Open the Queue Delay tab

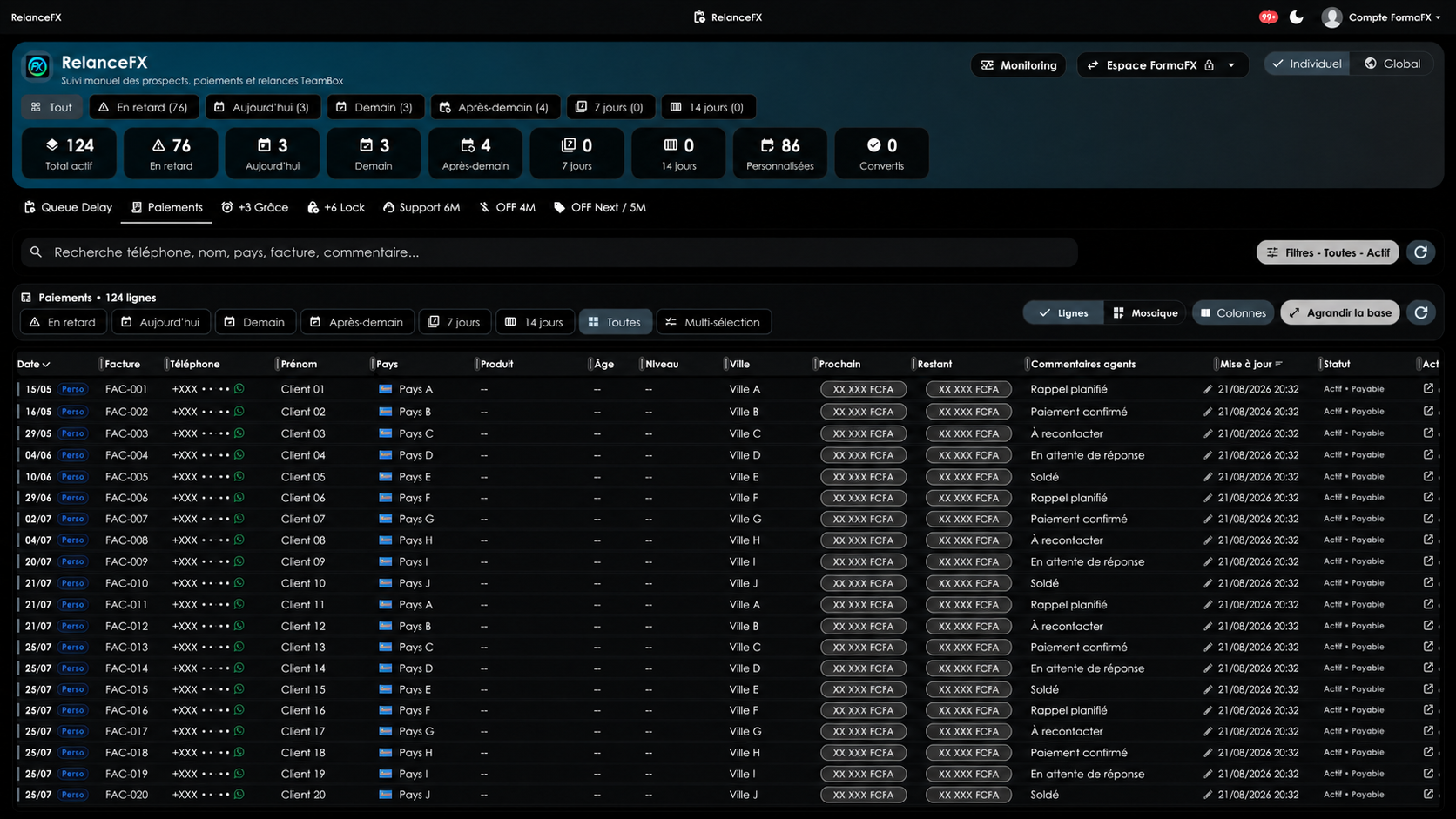tap(68, 207)
